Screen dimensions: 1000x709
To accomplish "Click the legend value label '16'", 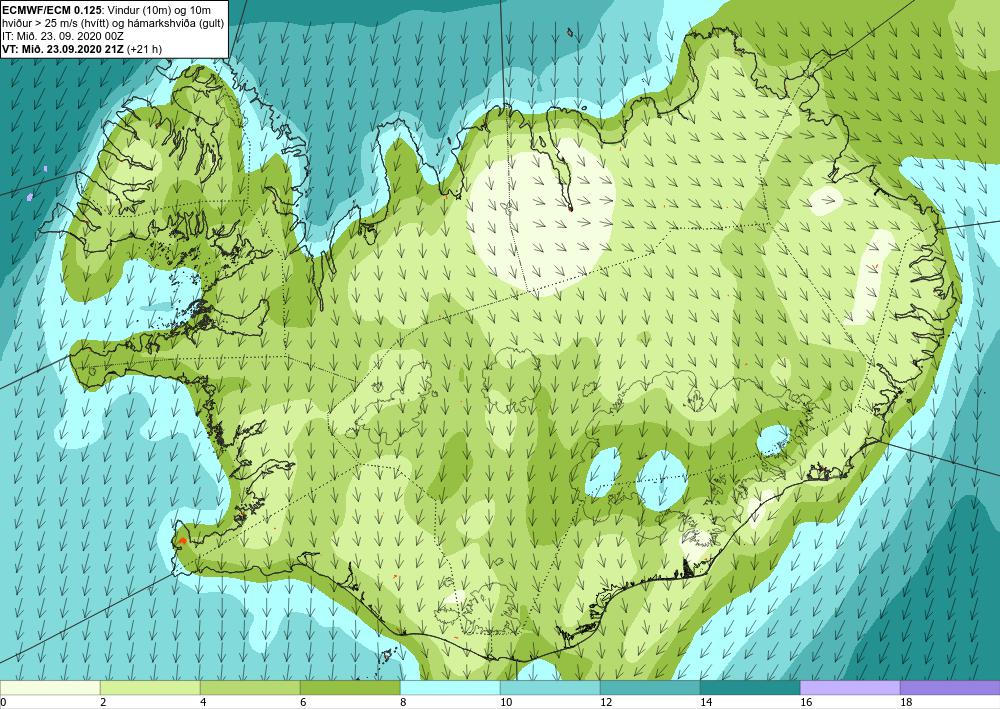I will (806, 702).
